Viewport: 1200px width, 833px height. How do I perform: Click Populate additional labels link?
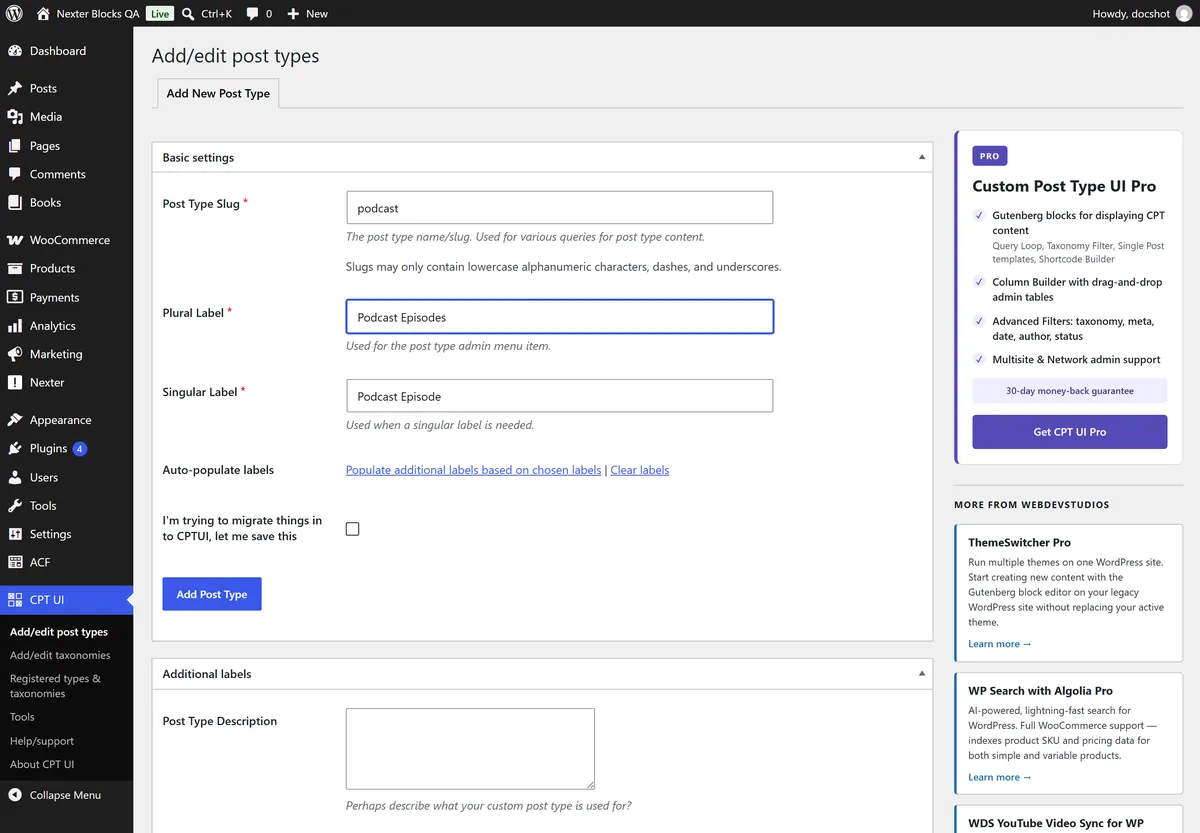click(x=474, y=470)
